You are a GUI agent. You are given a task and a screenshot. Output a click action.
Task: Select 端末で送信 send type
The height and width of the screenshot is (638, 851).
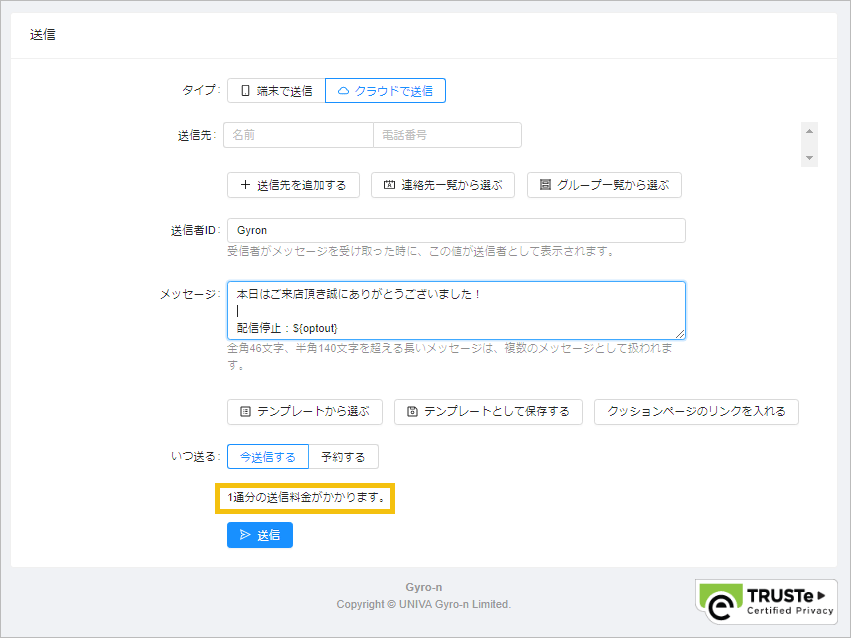coord(276,91)
